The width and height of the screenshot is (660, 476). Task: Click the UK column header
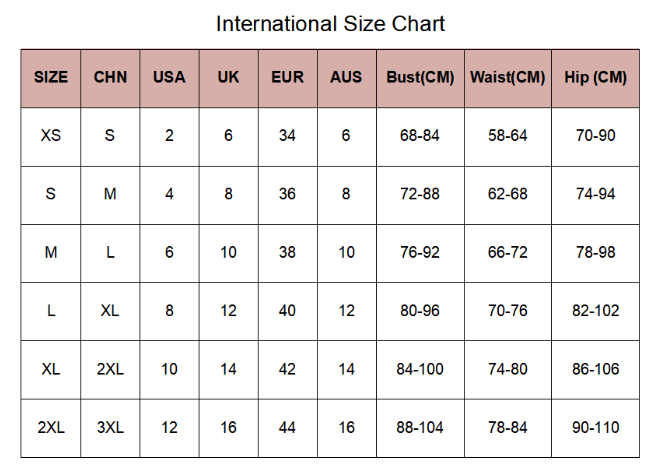(228, 77)
